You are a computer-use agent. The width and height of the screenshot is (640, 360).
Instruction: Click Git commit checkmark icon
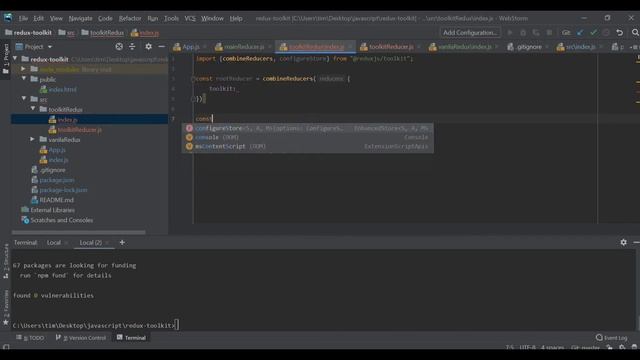593,33
